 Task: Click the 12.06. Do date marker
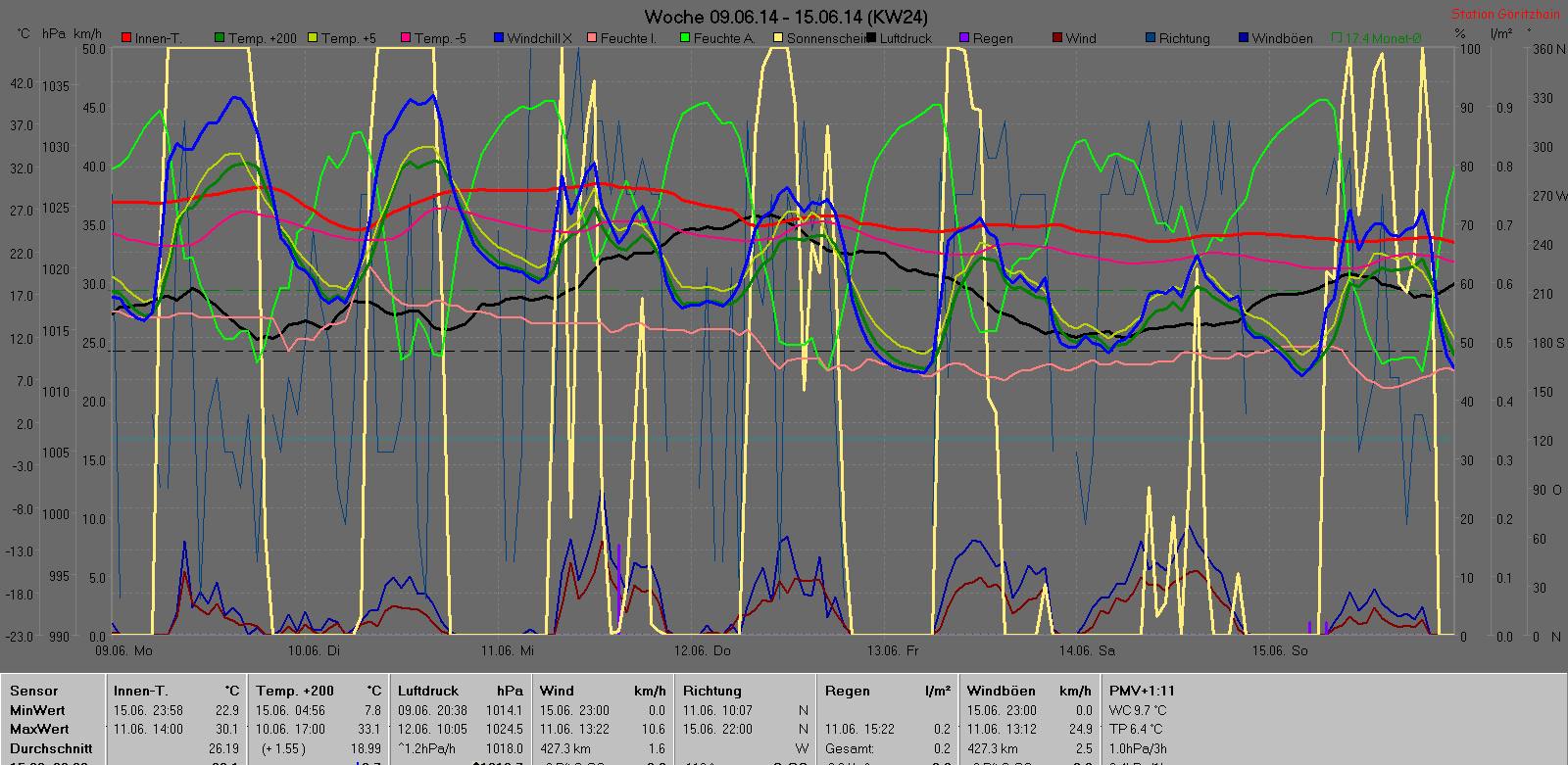[702, 650]
